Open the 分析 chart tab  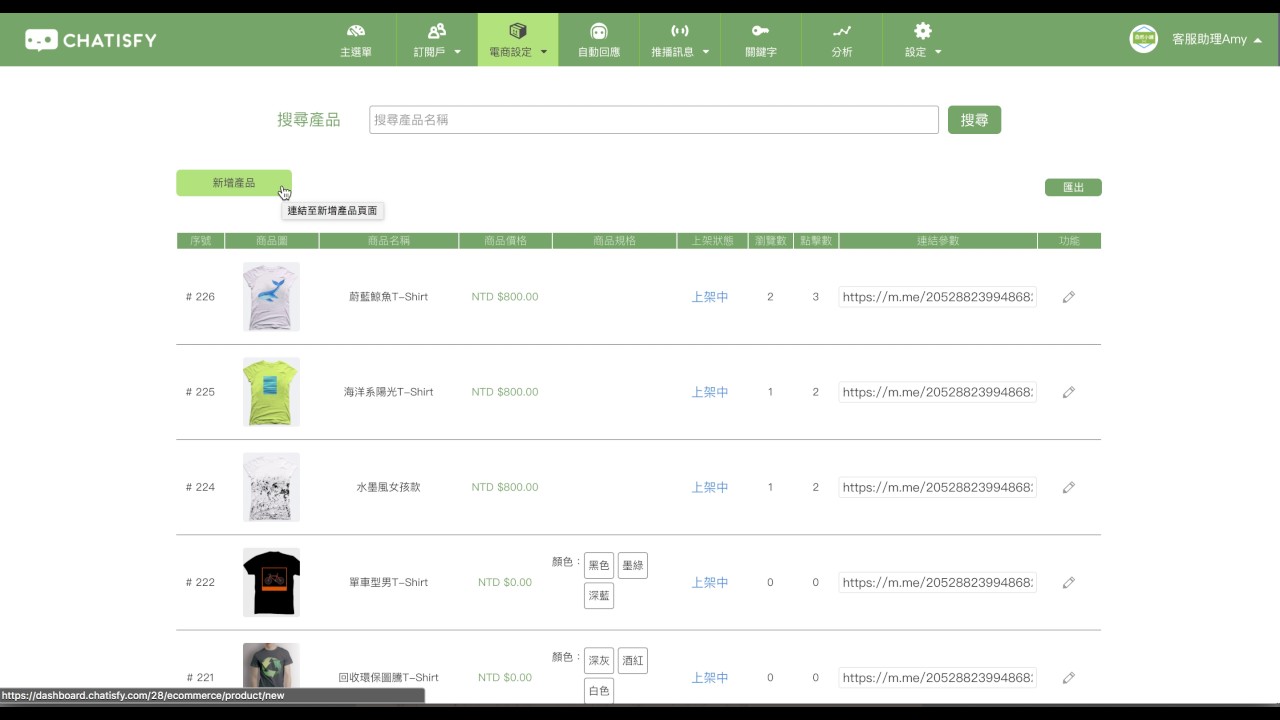point(842,40)
